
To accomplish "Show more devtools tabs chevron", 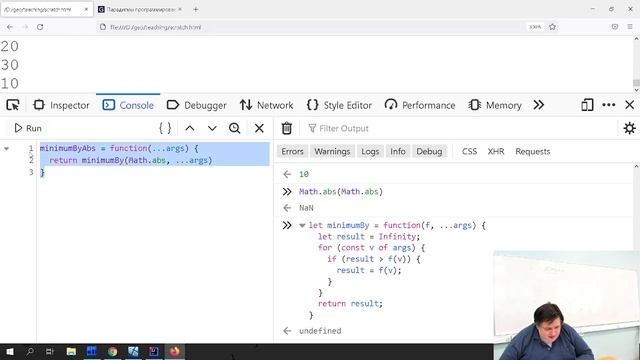I will 538,105.
